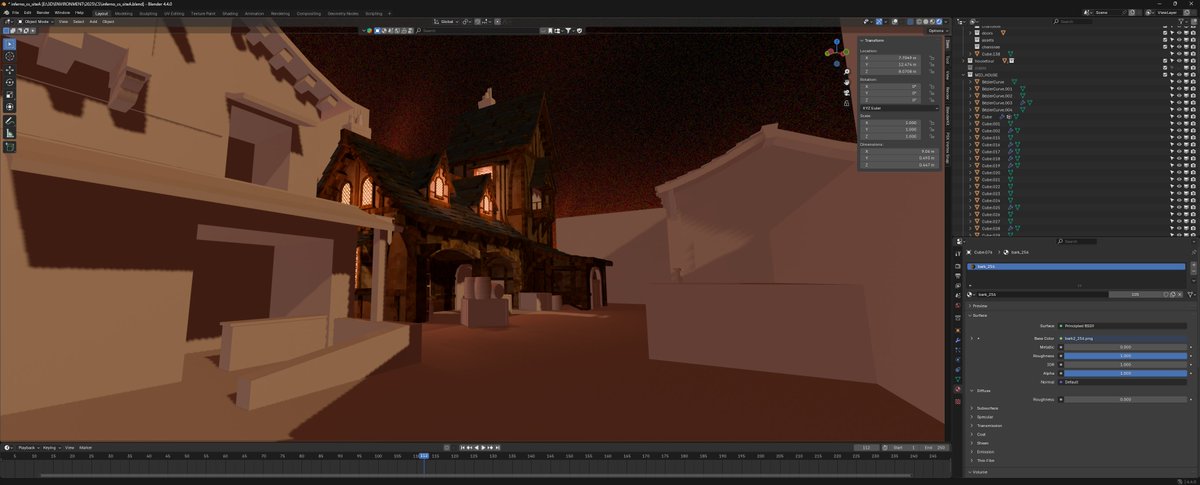
Task: Collapse the MID_HOUSE collection
Action: click(963, 74)
